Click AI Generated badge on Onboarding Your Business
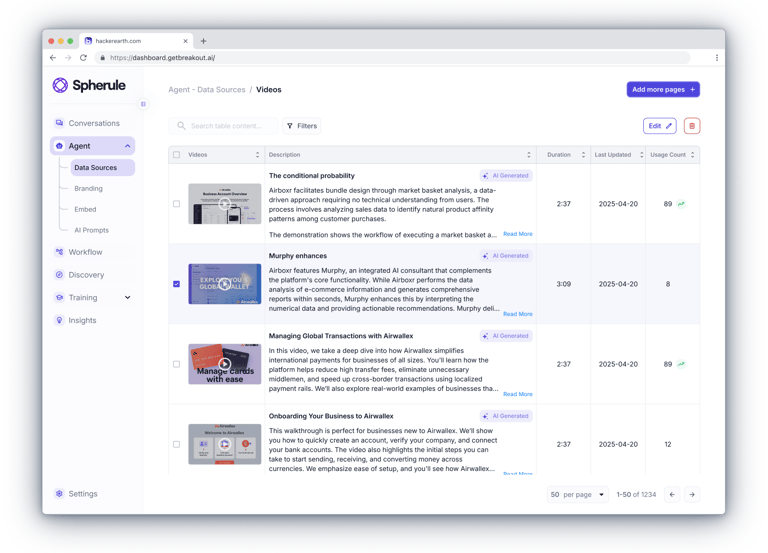 pyautogui.click(x=505, y=416)
